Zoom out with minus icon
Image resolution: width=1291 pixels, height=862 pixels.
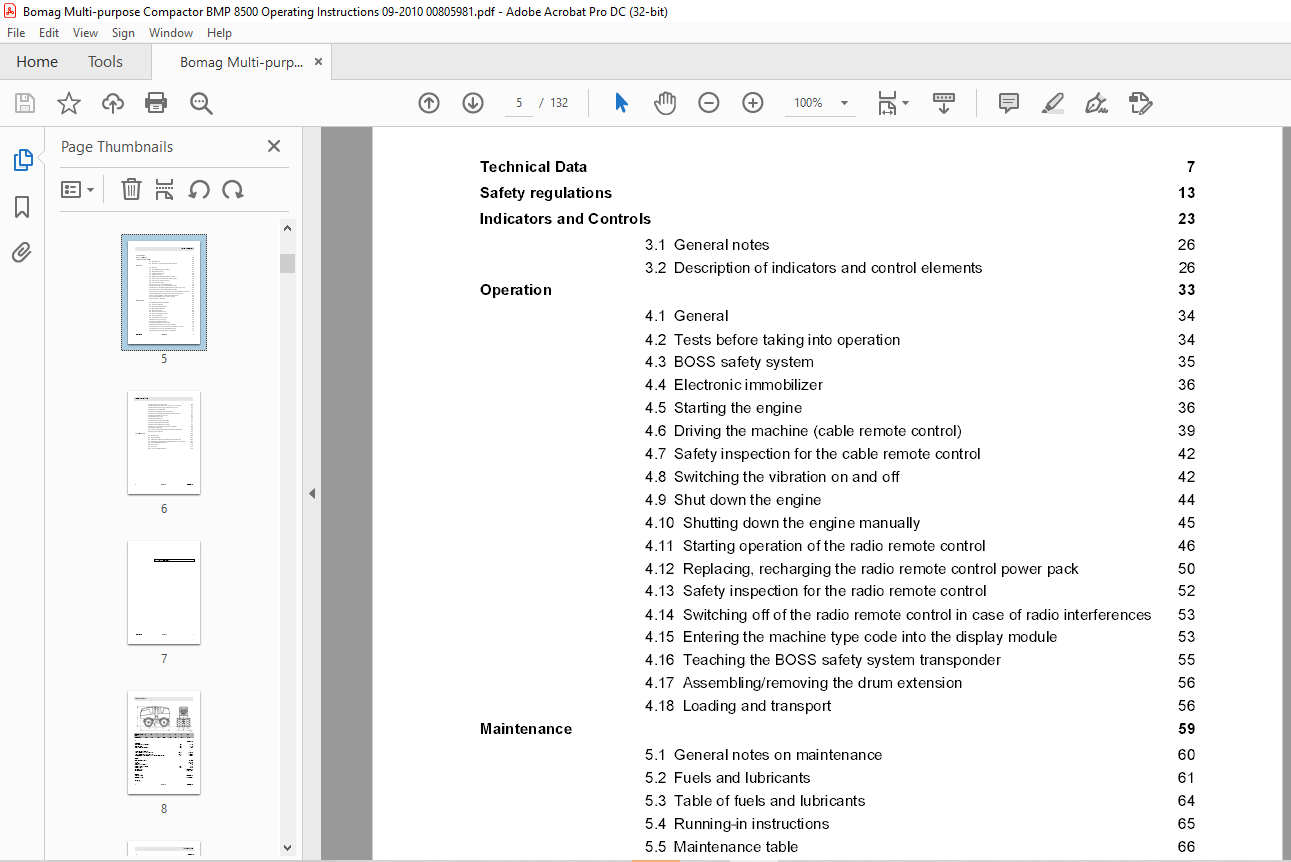tap(709, 103)
